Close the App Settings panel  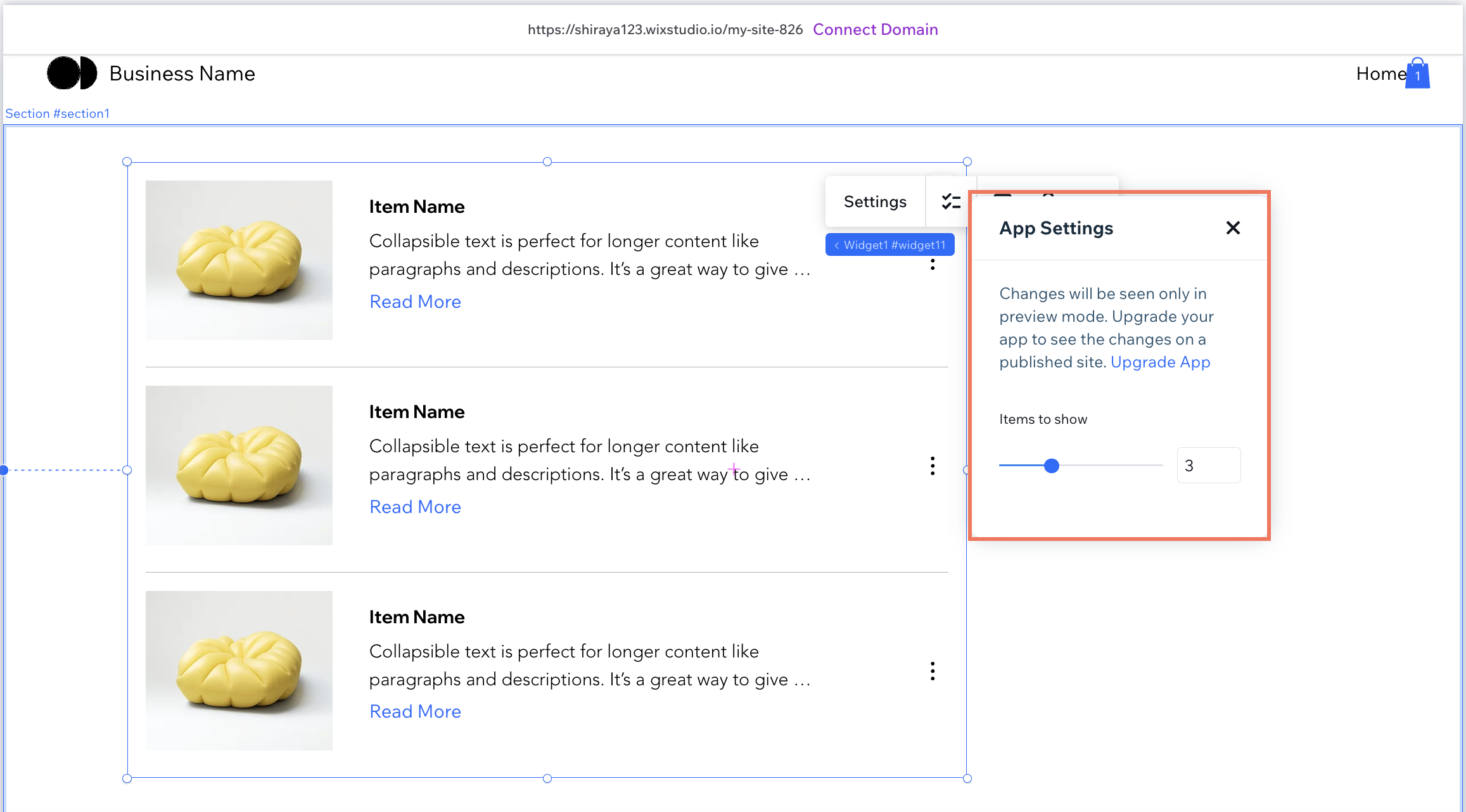pos(1233,228)
